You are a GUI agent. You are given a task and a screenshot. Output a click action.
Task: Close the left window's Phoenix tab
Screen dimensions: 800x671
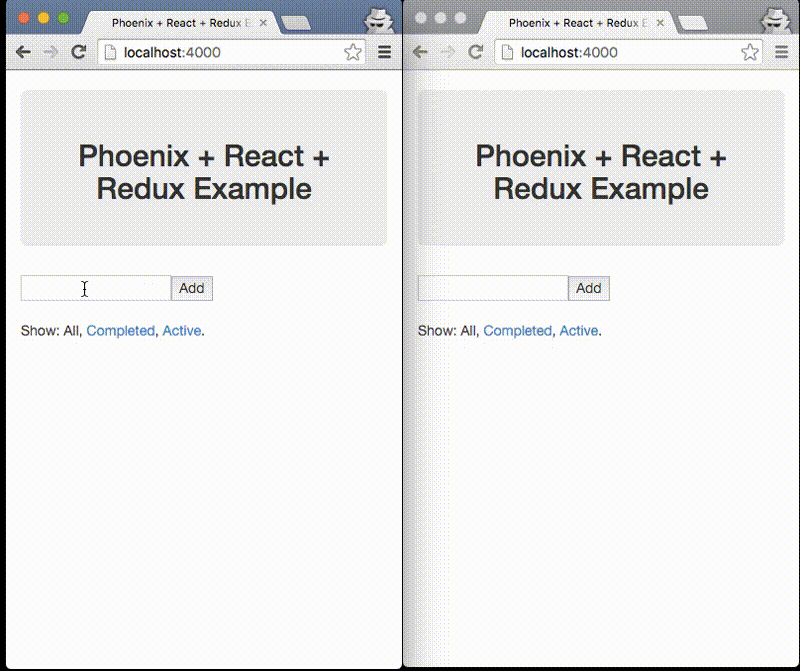(x=263, y=23)
